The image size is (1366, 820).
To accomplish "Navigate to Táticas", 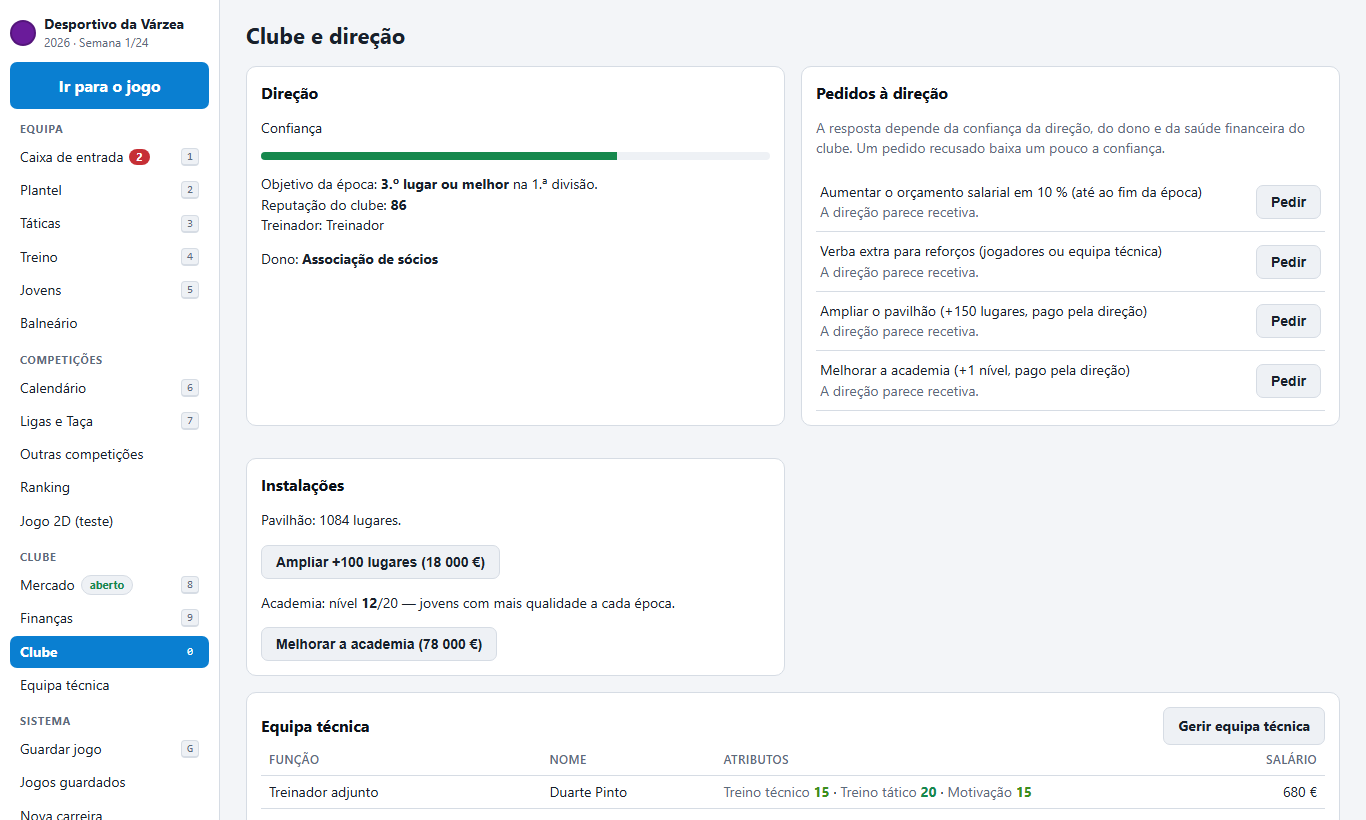I will pos(109,223).
